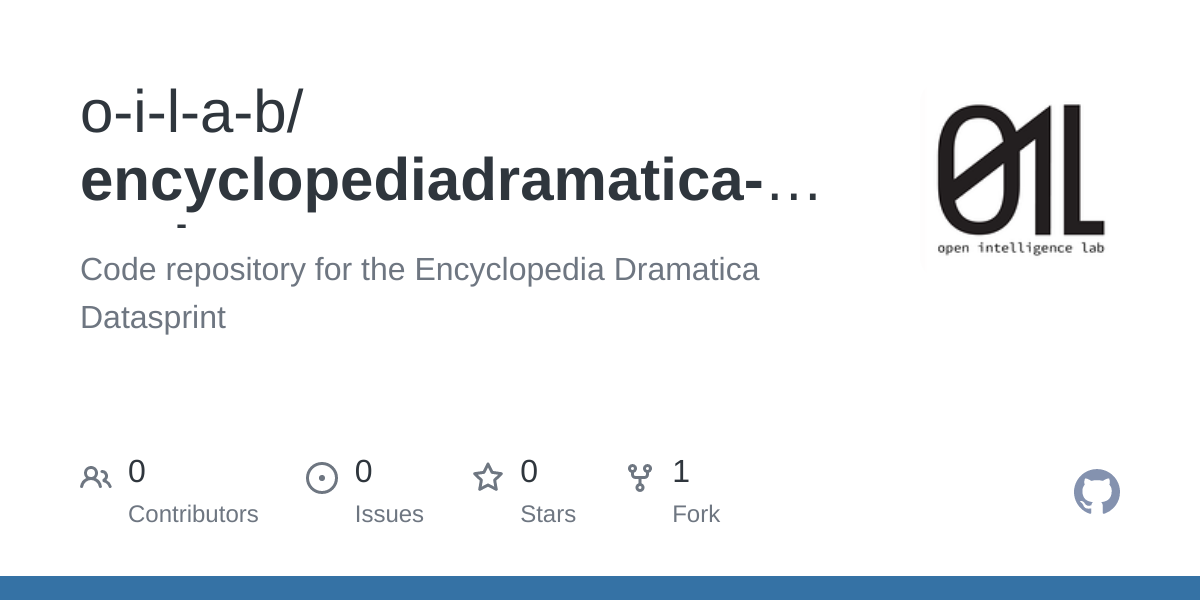Image resolution: width=1200 pixels, height=600 pixels.
Task: Click the Fork branch icon
Action: point(640,478)
